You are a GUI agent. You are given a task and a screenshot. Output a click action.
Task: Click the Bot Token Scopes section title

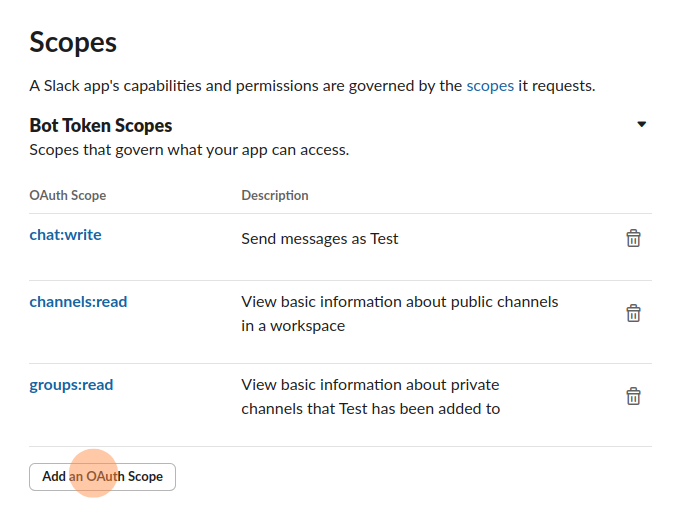click(101, 126)
